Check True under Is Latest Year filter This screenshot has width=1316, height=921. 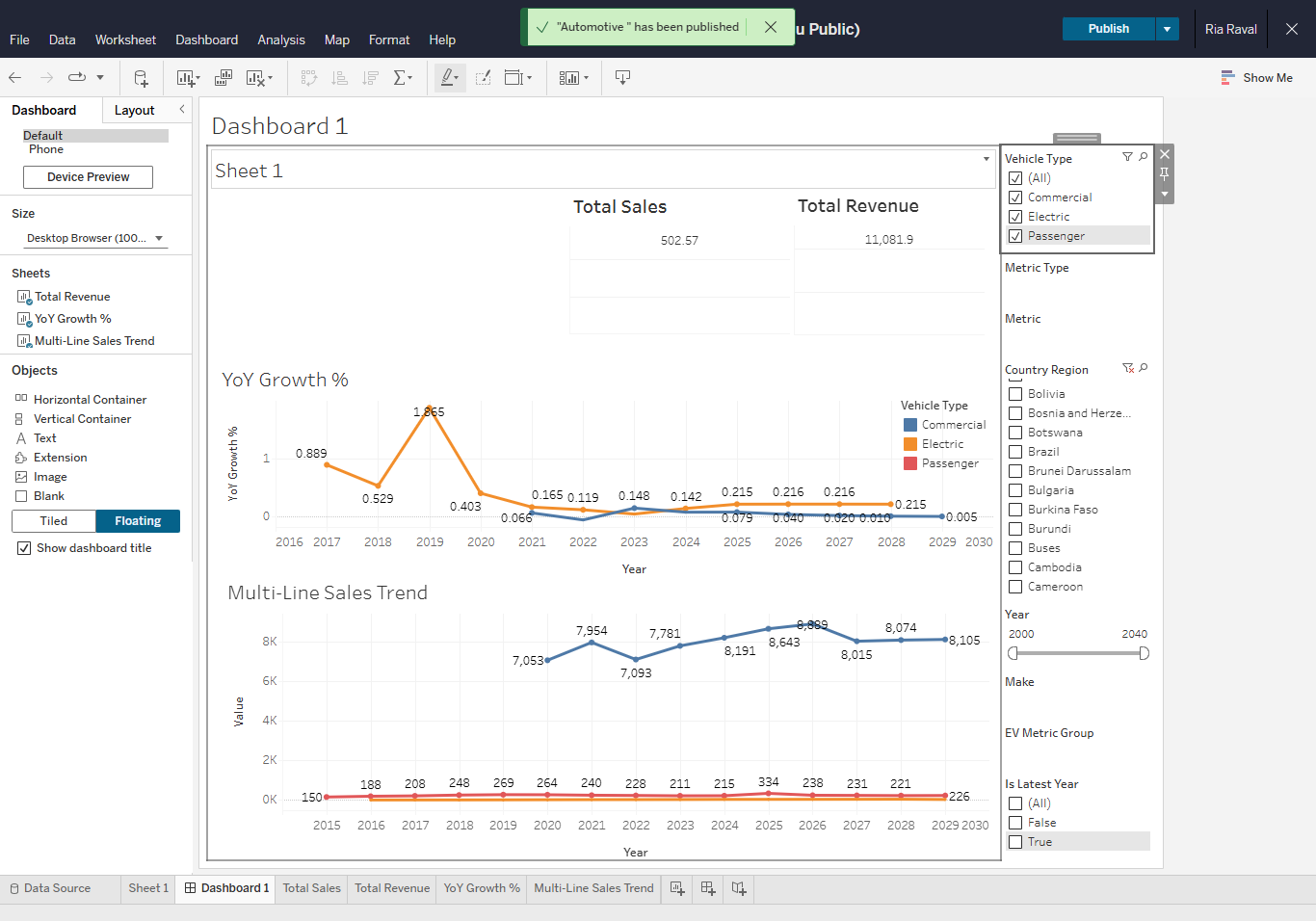coord(1015,841)
